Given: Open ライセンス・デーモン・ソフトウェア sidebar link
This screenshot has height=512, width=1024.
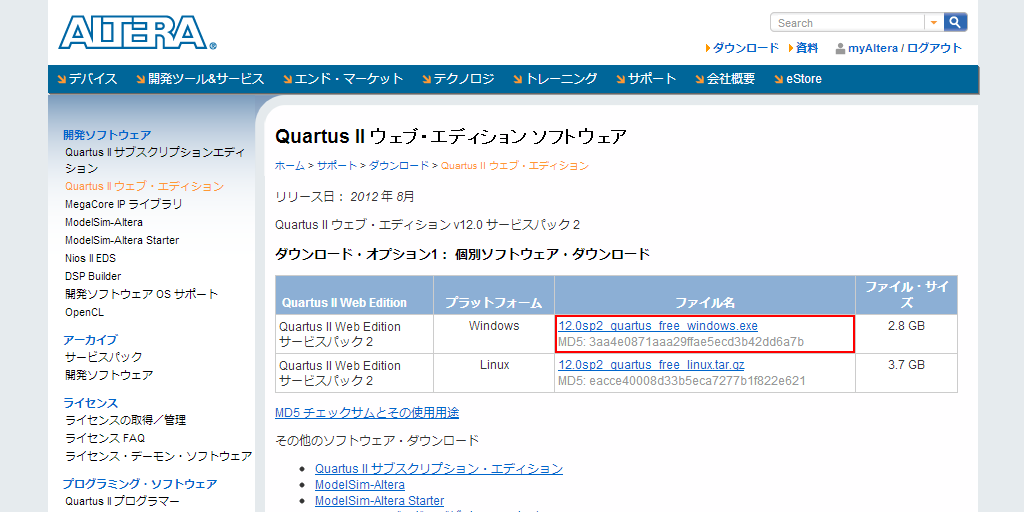Looking at the screenshot, I should click(x=159, y=456).
